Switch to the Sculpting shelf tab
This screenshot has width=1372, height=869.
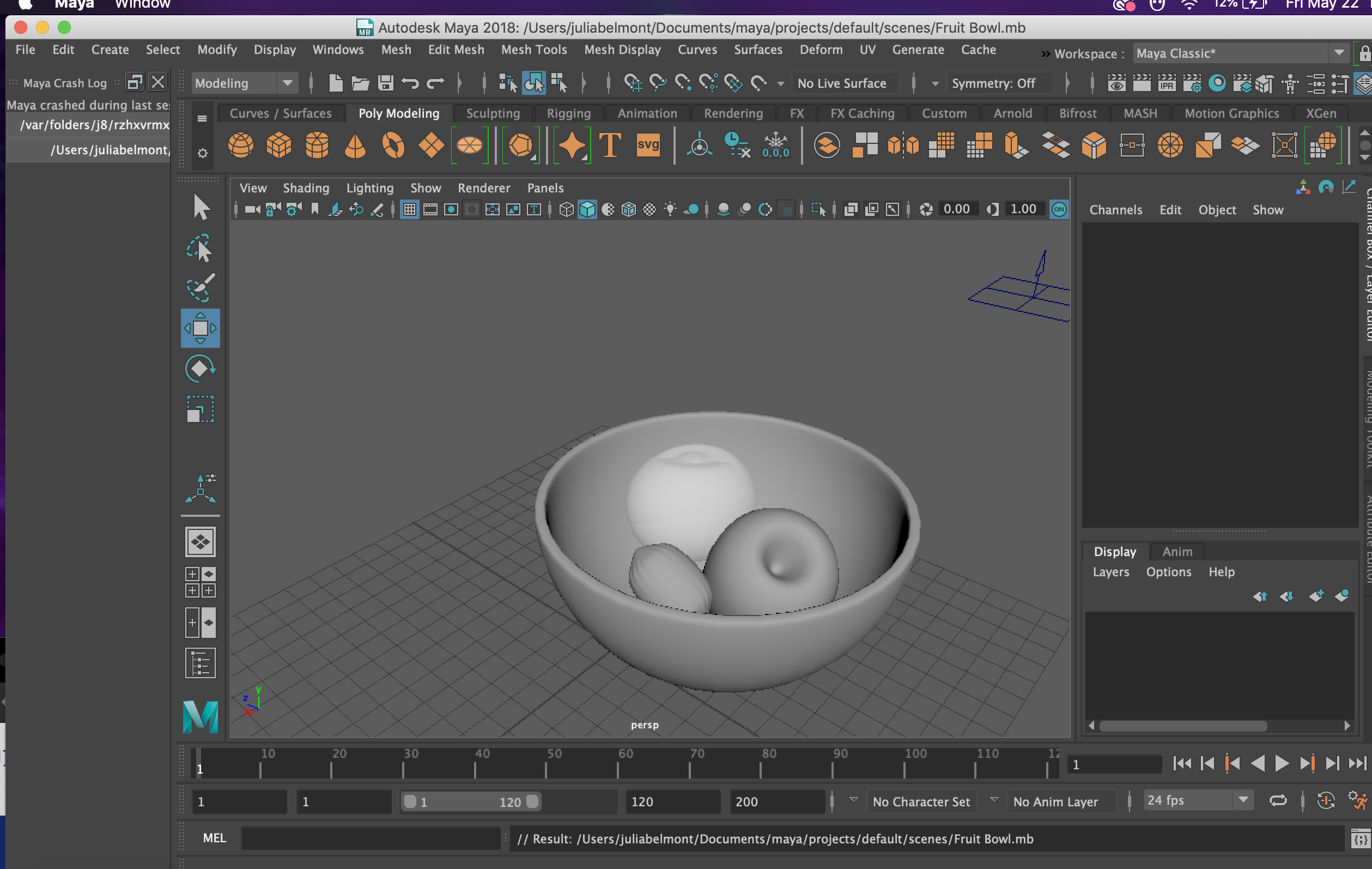492,113
